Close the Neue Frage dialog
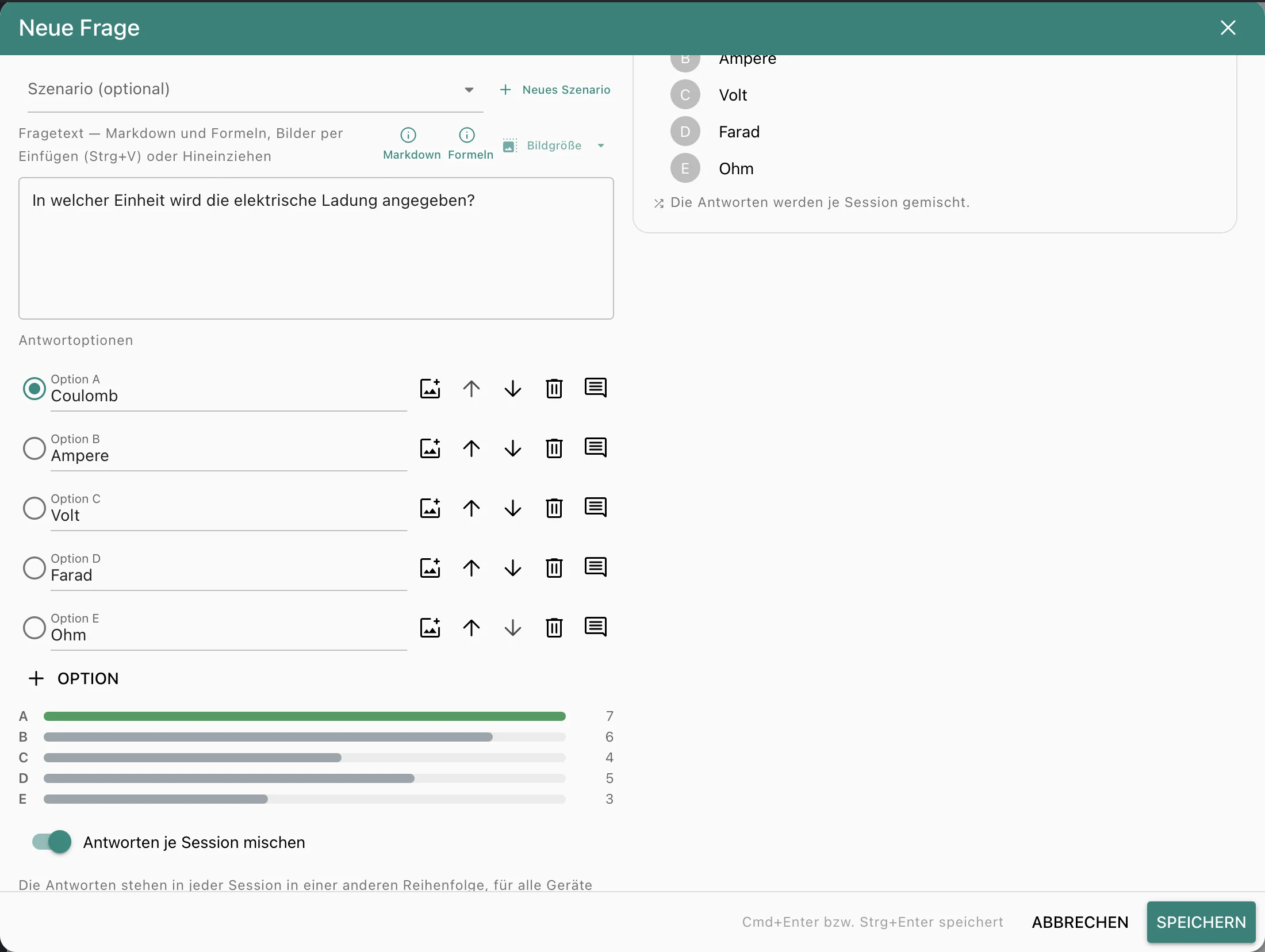 1228,28
